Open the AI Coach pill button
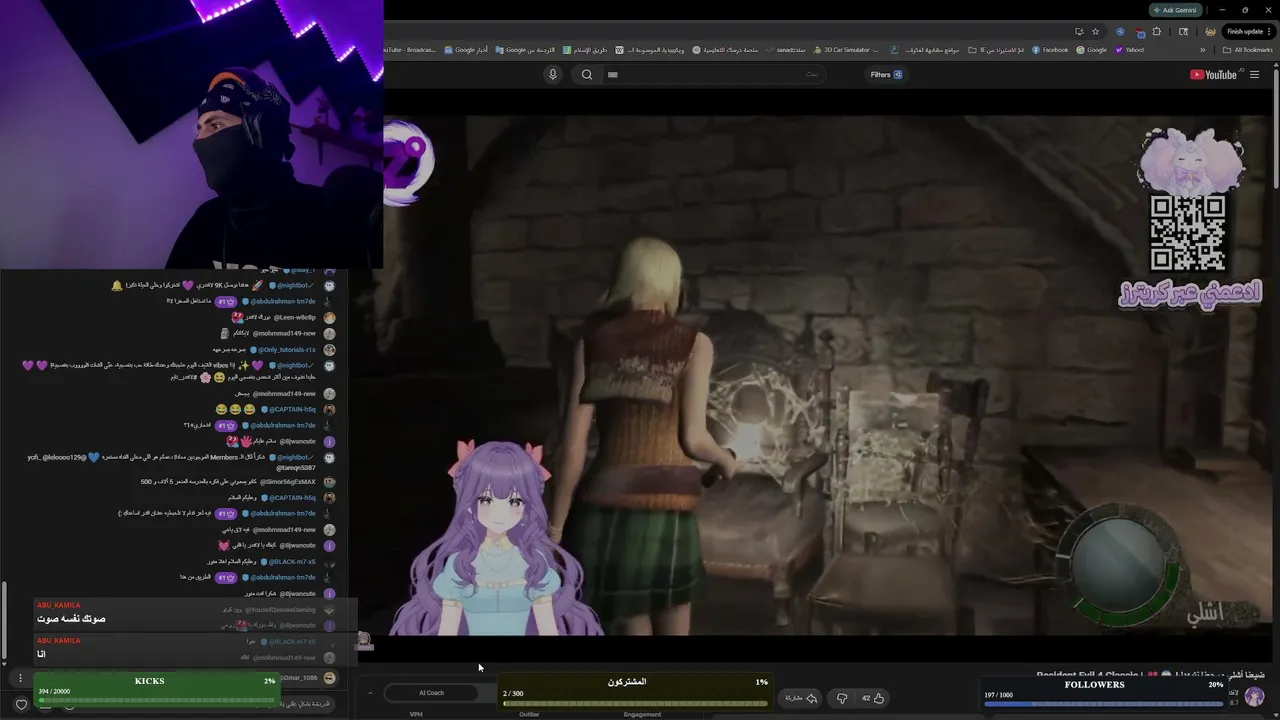The height and width of the screenshot is (720, 1280). (432, 693)
